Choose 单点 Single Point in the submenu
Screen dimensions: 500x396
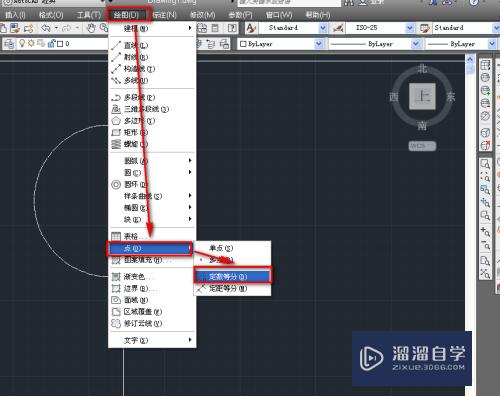point(232,248)
